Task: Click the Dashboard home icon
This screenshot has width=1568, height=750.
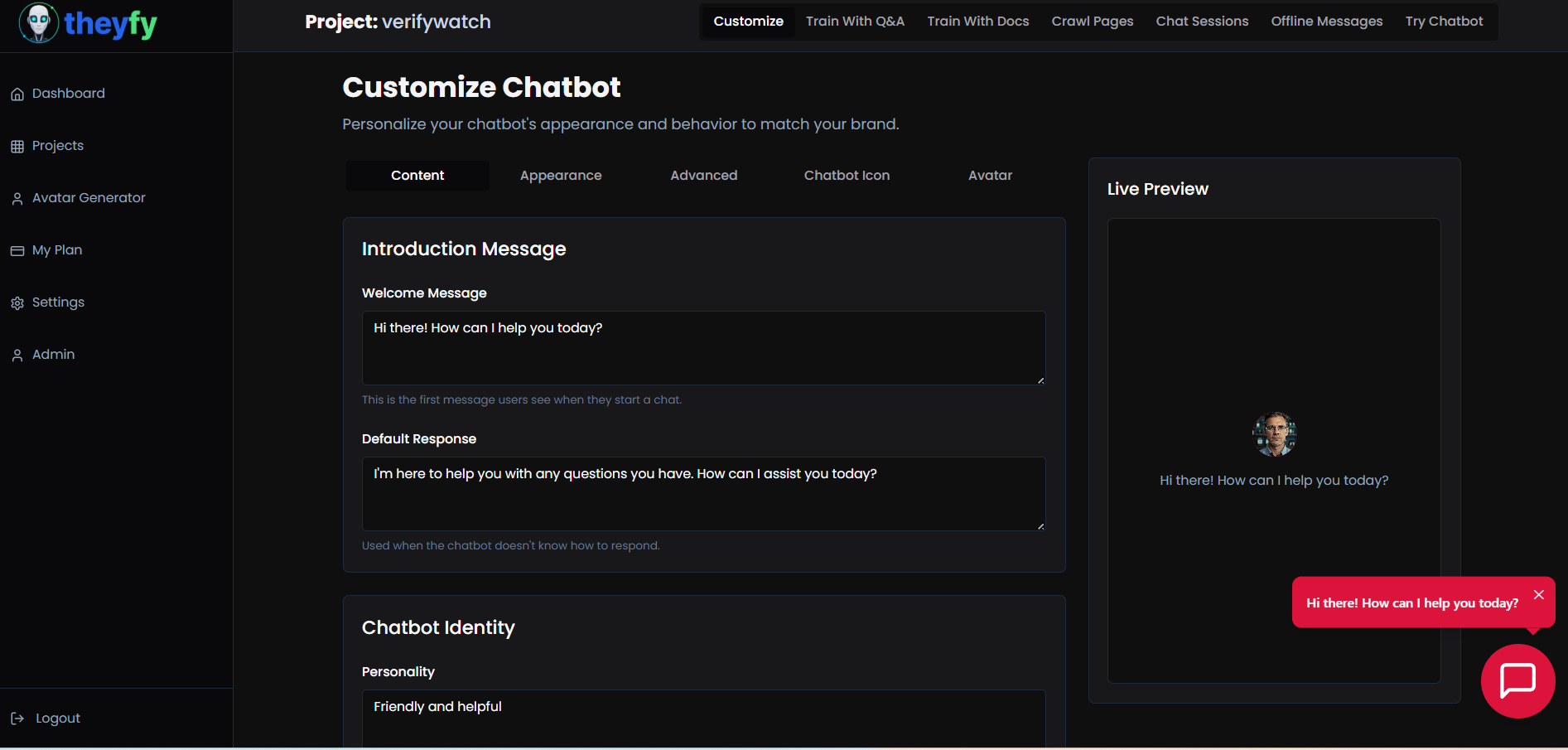Action: (17, 94)
